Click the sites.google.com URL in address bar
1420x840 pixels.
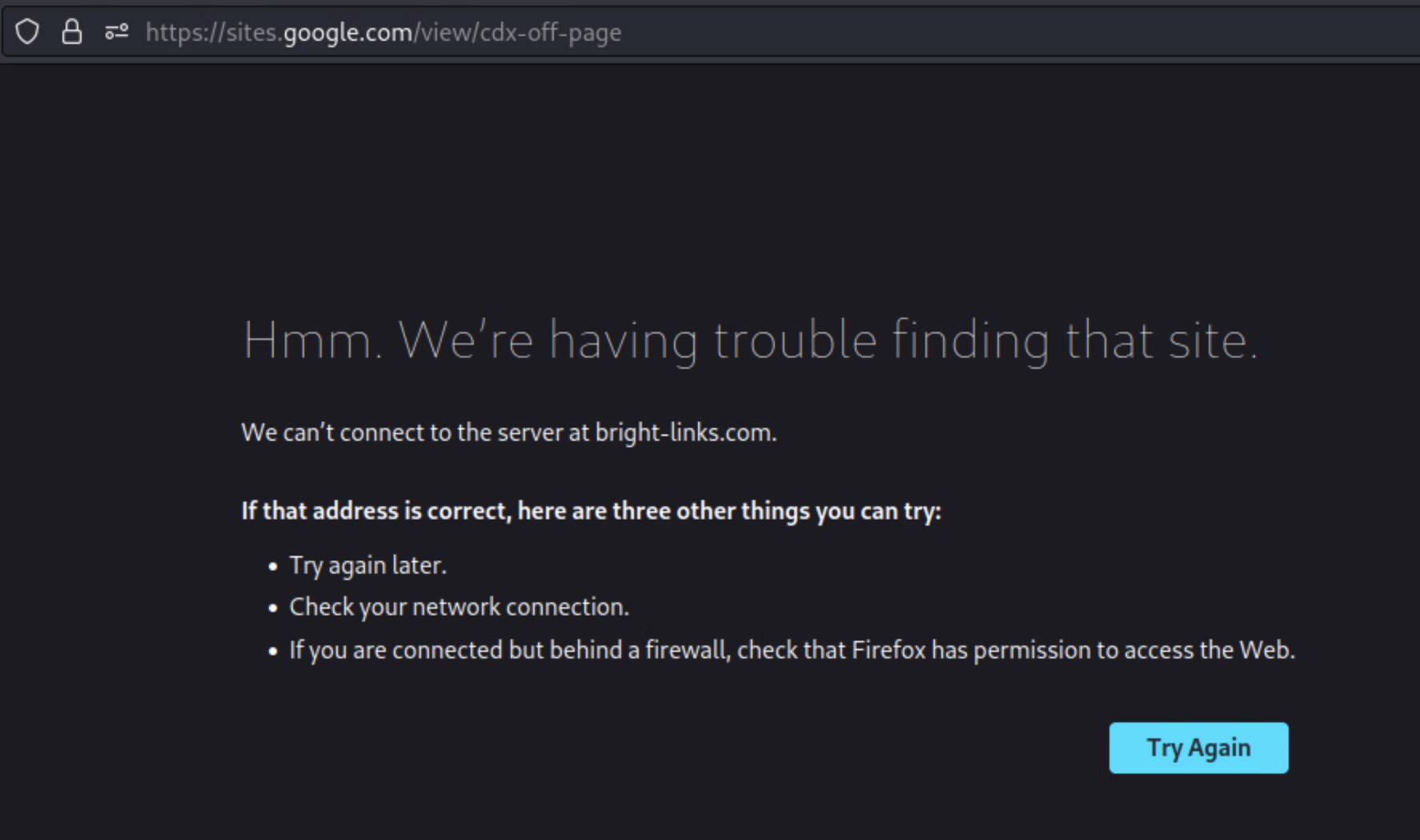click(x=383, y=33)
